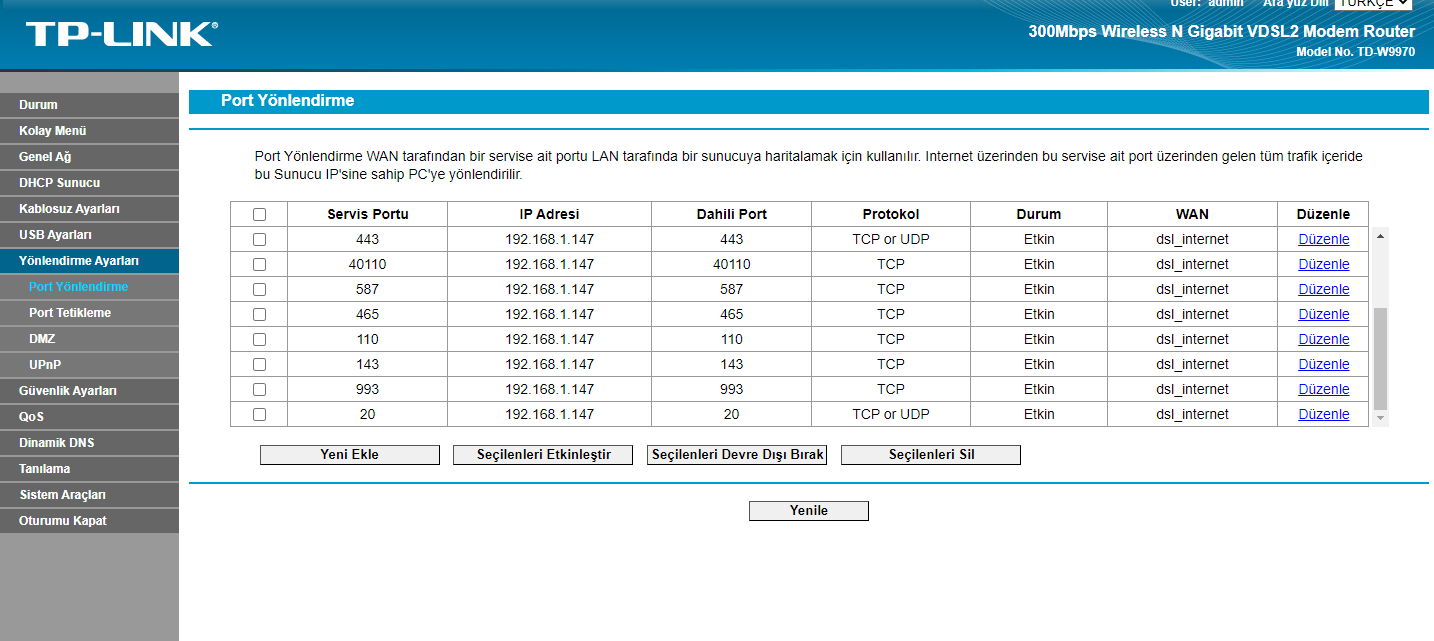Click the Yenile button
This screenshot has height=641, width=1434.
tap(809, 511)
